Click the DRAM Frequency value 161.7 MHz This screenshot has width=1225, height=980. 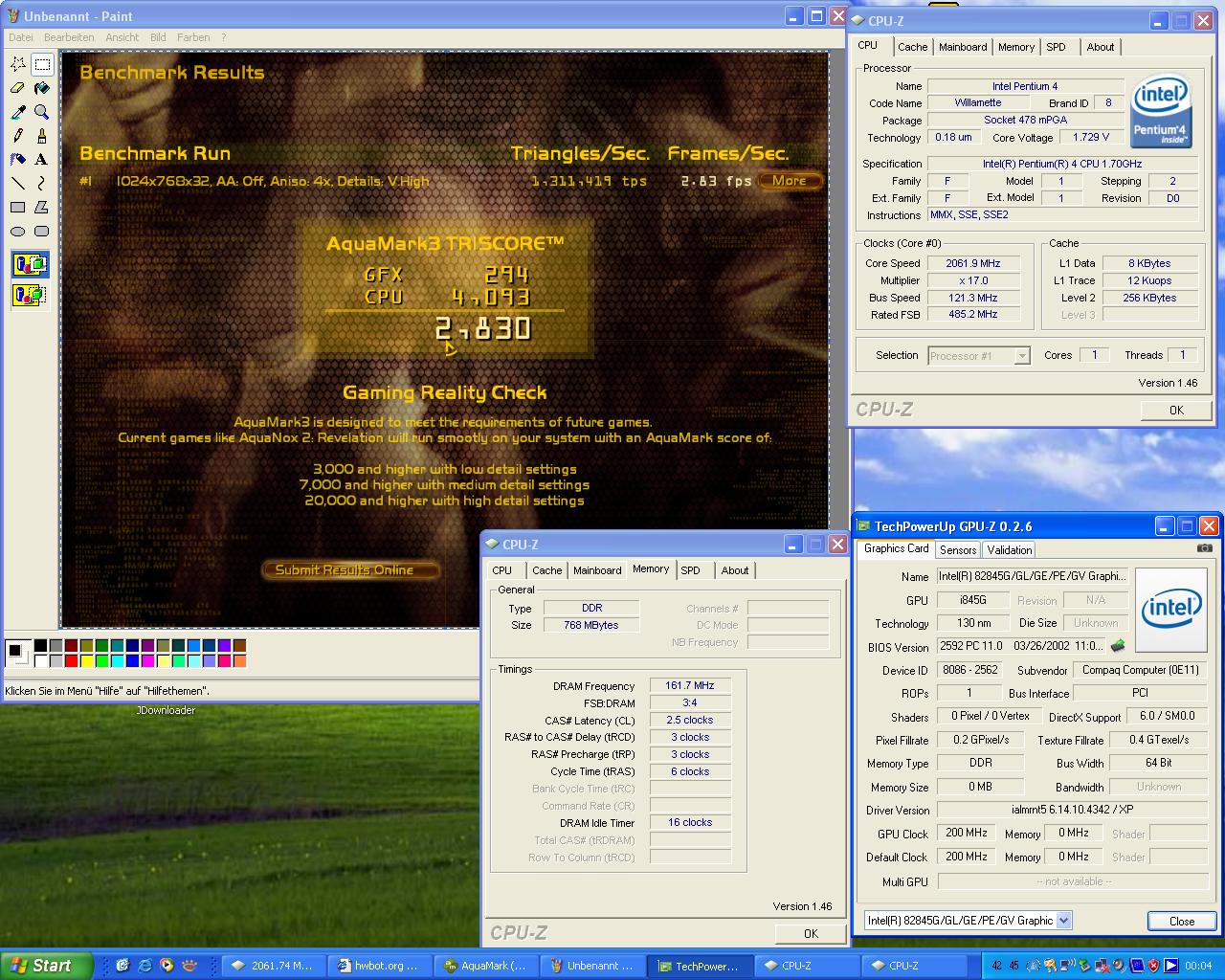tap(690, 686)
